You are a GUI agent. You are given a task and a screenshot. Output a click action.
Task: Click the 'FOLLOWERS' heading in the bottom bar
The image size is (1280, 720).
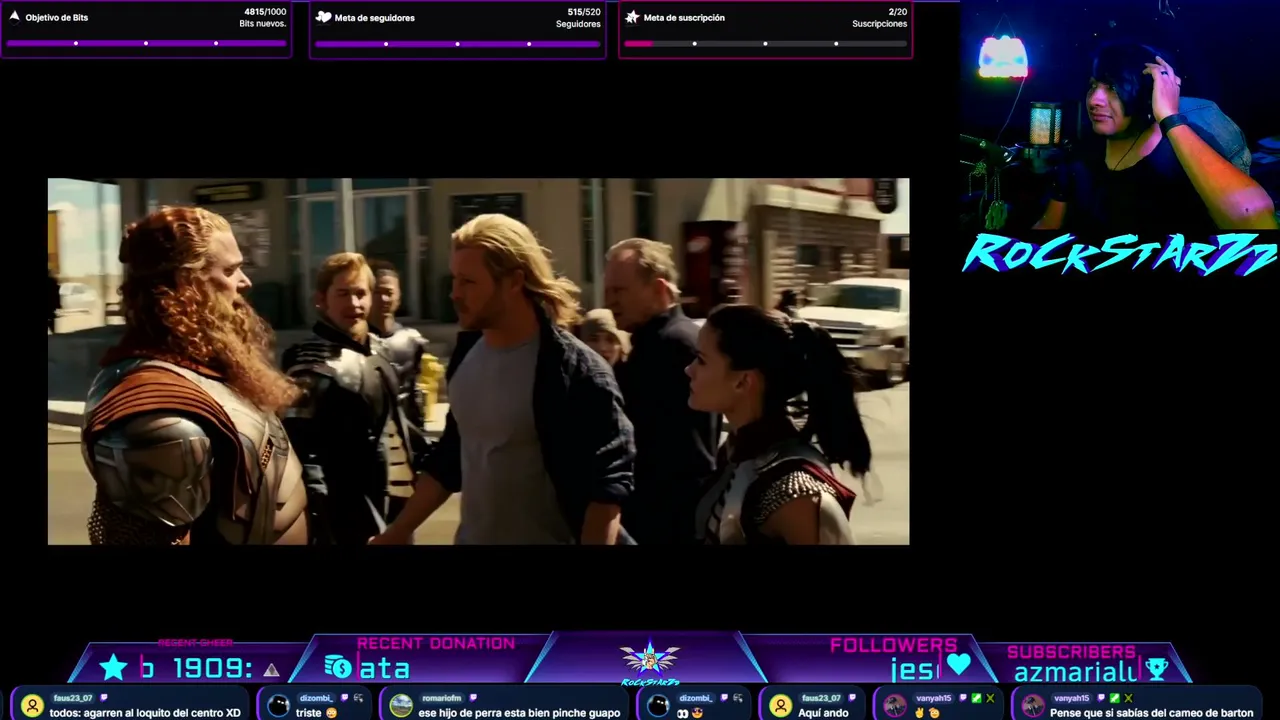(894, 646)
